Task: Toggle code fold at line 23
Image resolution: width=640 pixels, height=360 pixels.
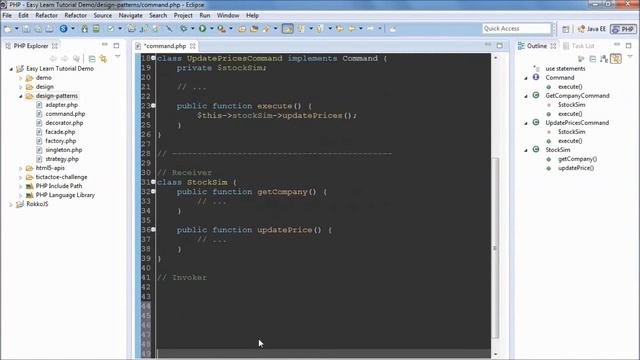Action: [x=153, y=105]
